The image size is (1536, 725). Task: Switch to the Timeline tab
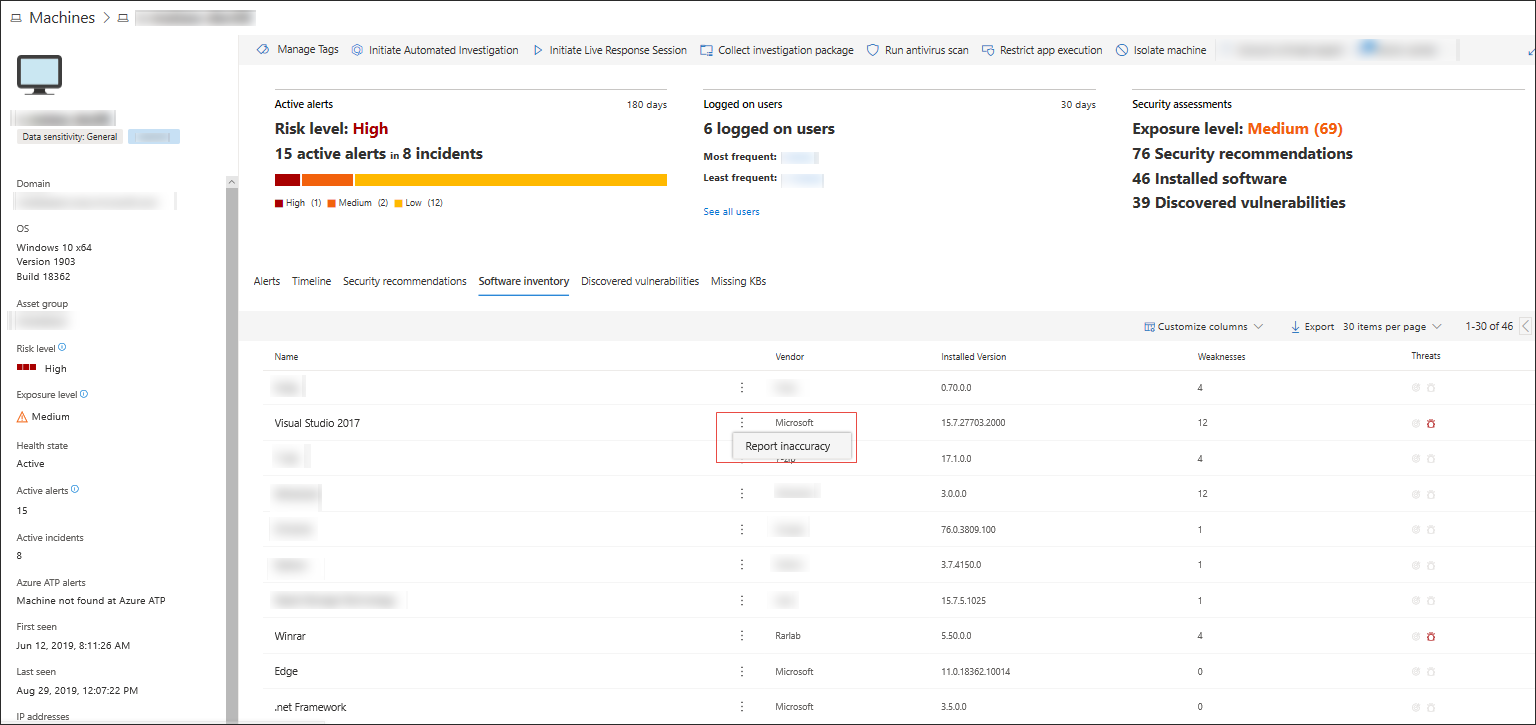coord(311,282)
